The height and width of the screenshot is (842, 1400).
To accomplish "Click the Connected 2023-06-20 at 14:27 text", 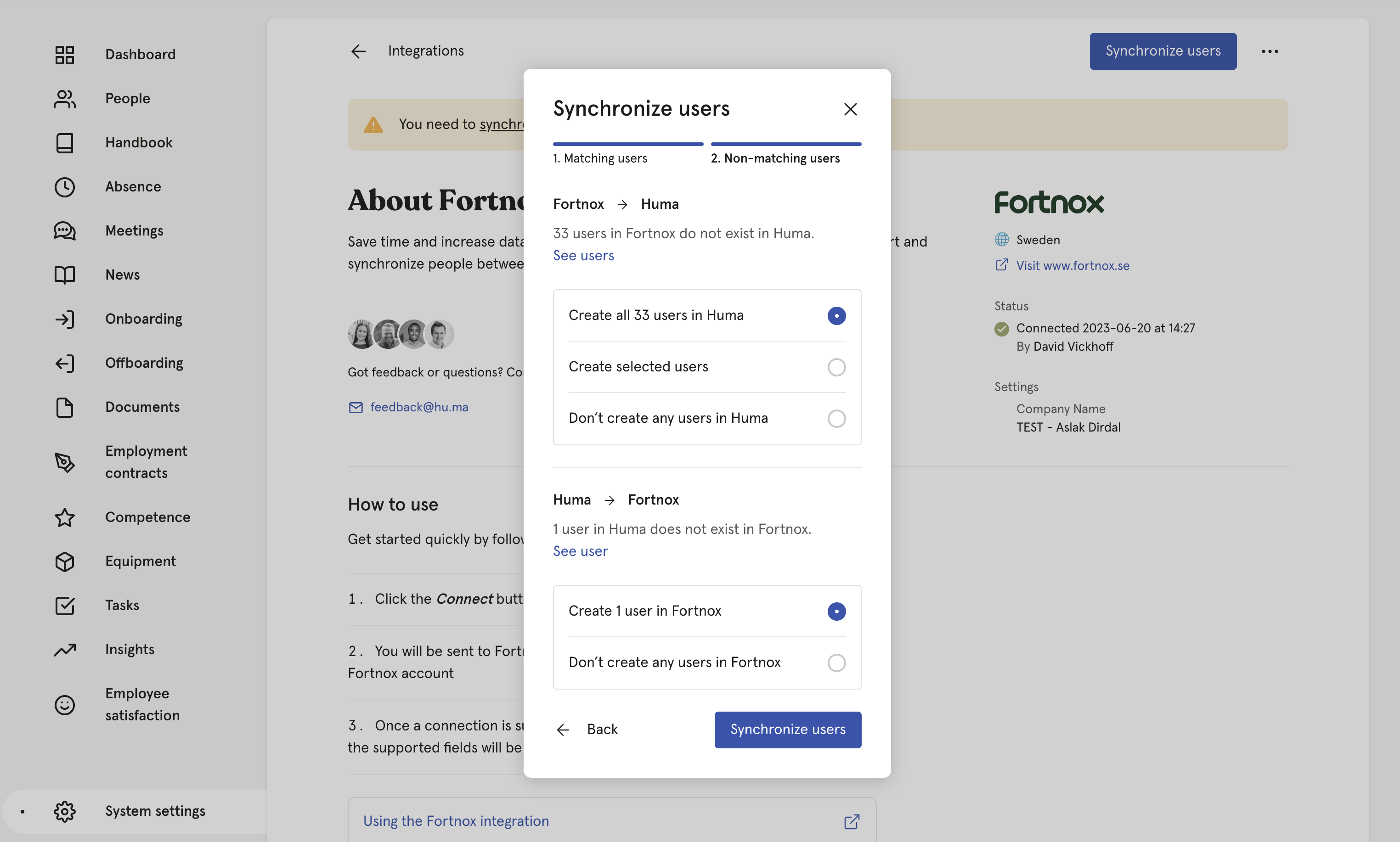I will pos(1106,329).
